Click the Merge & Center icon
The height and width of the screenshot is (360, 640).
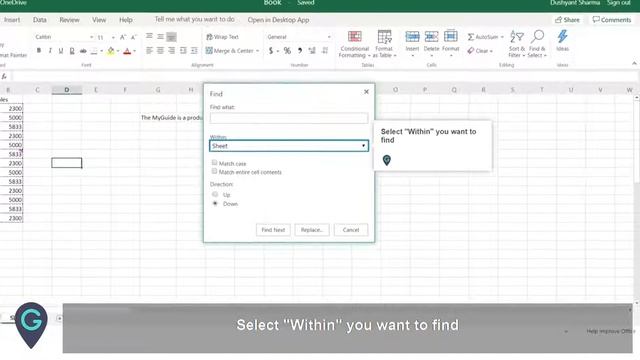(209, 51)
